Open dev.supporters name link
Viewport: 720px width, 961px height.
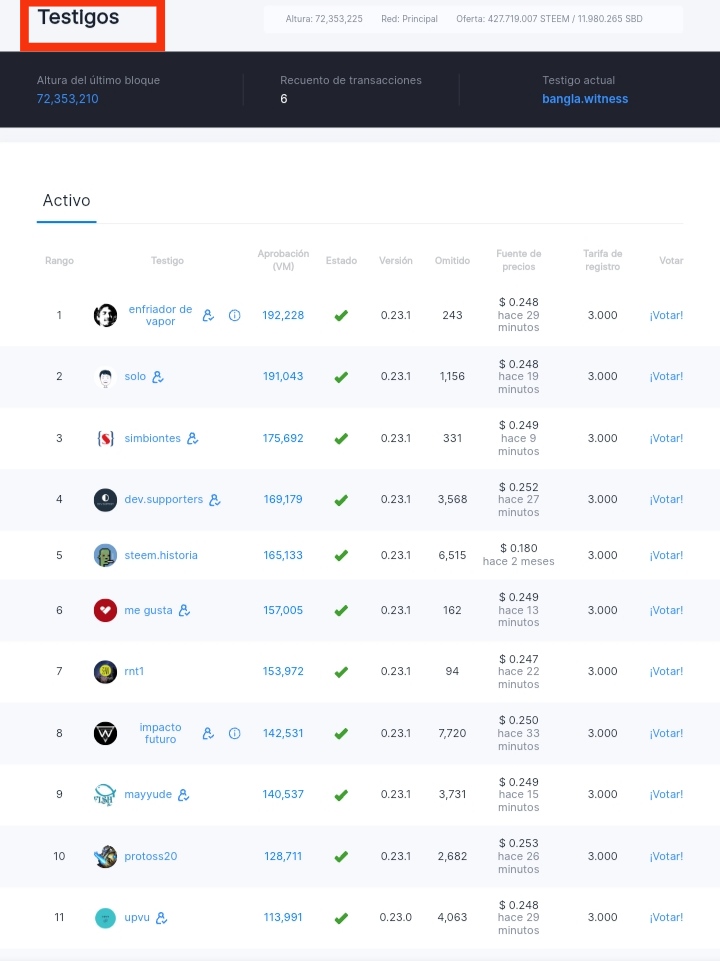[x=164, y=499]
